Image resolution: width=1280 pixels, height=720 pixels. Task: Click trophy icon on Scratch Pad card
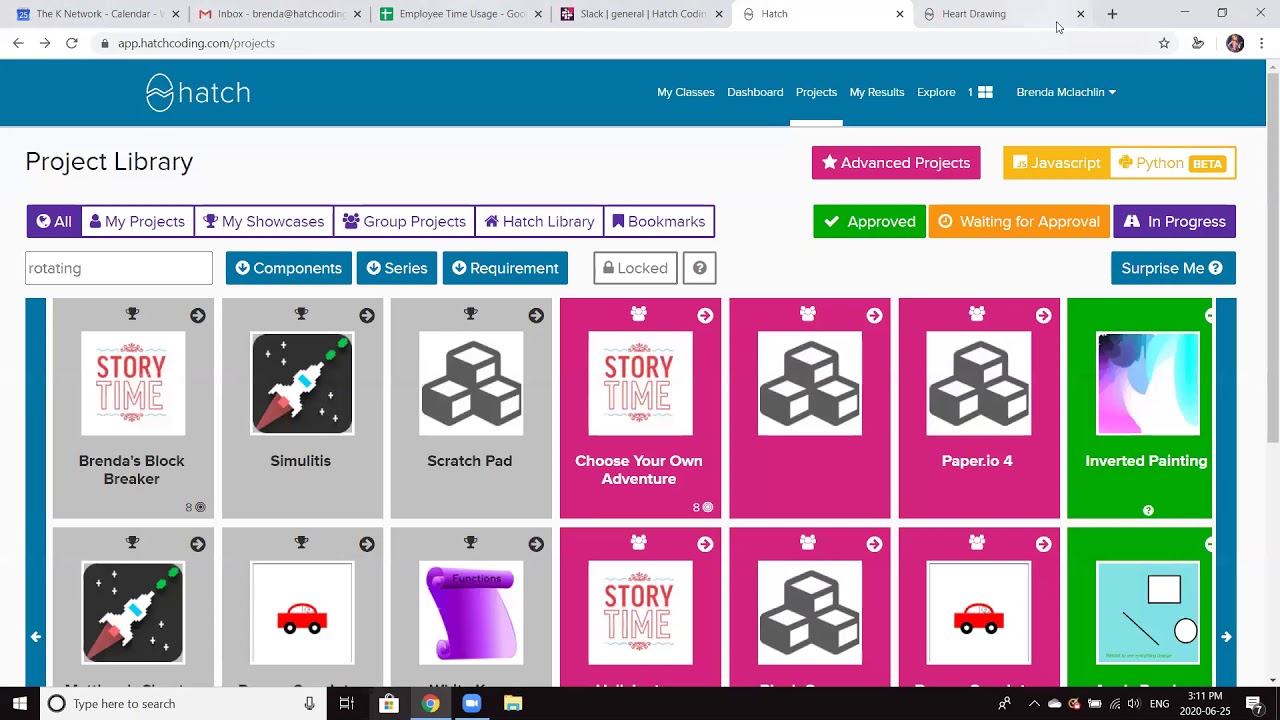[x=470, y=314]
